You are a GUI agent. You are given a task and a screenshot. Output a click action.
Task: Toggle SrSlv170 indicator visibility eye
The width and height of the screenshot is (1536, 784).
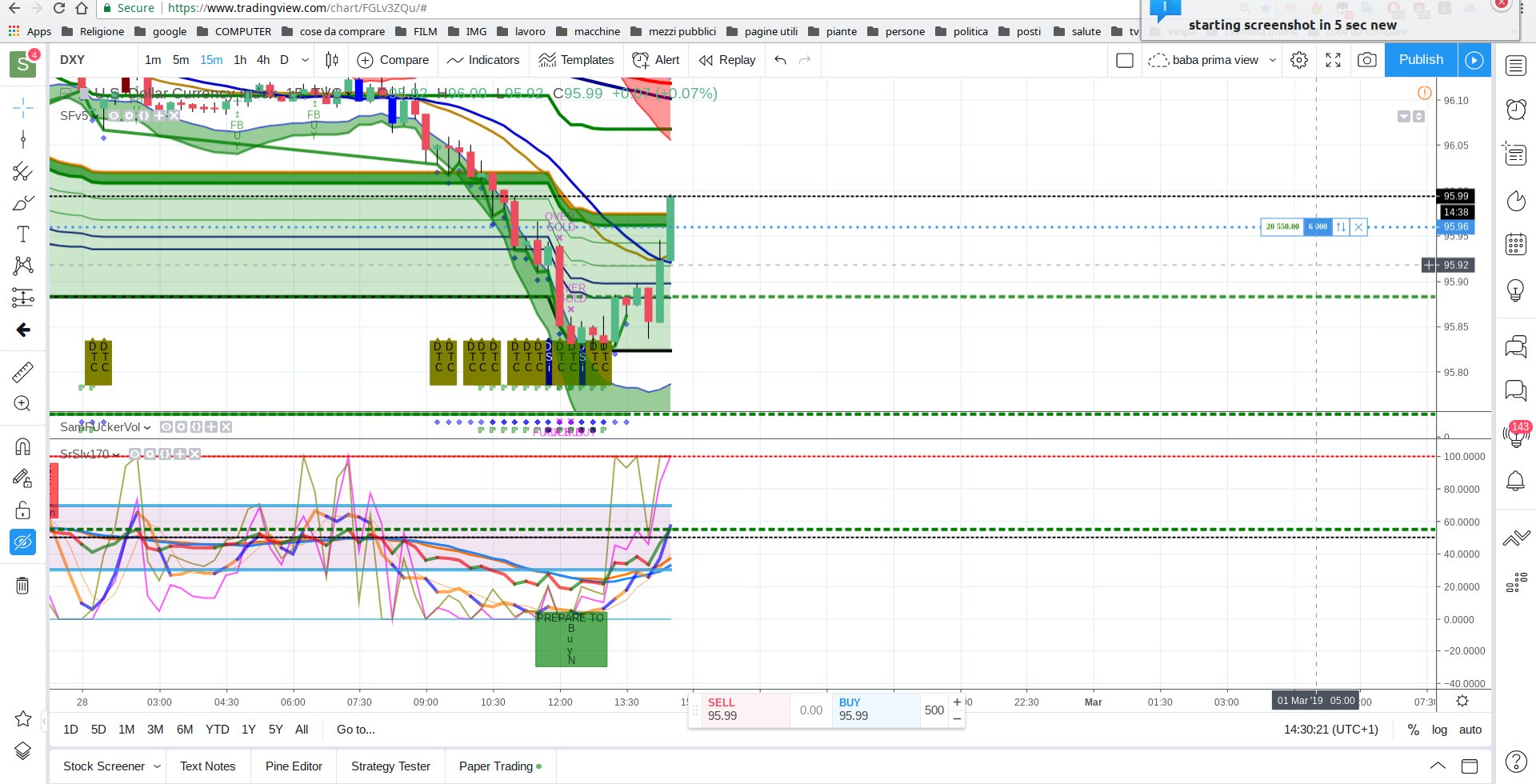tap(135, 454)
